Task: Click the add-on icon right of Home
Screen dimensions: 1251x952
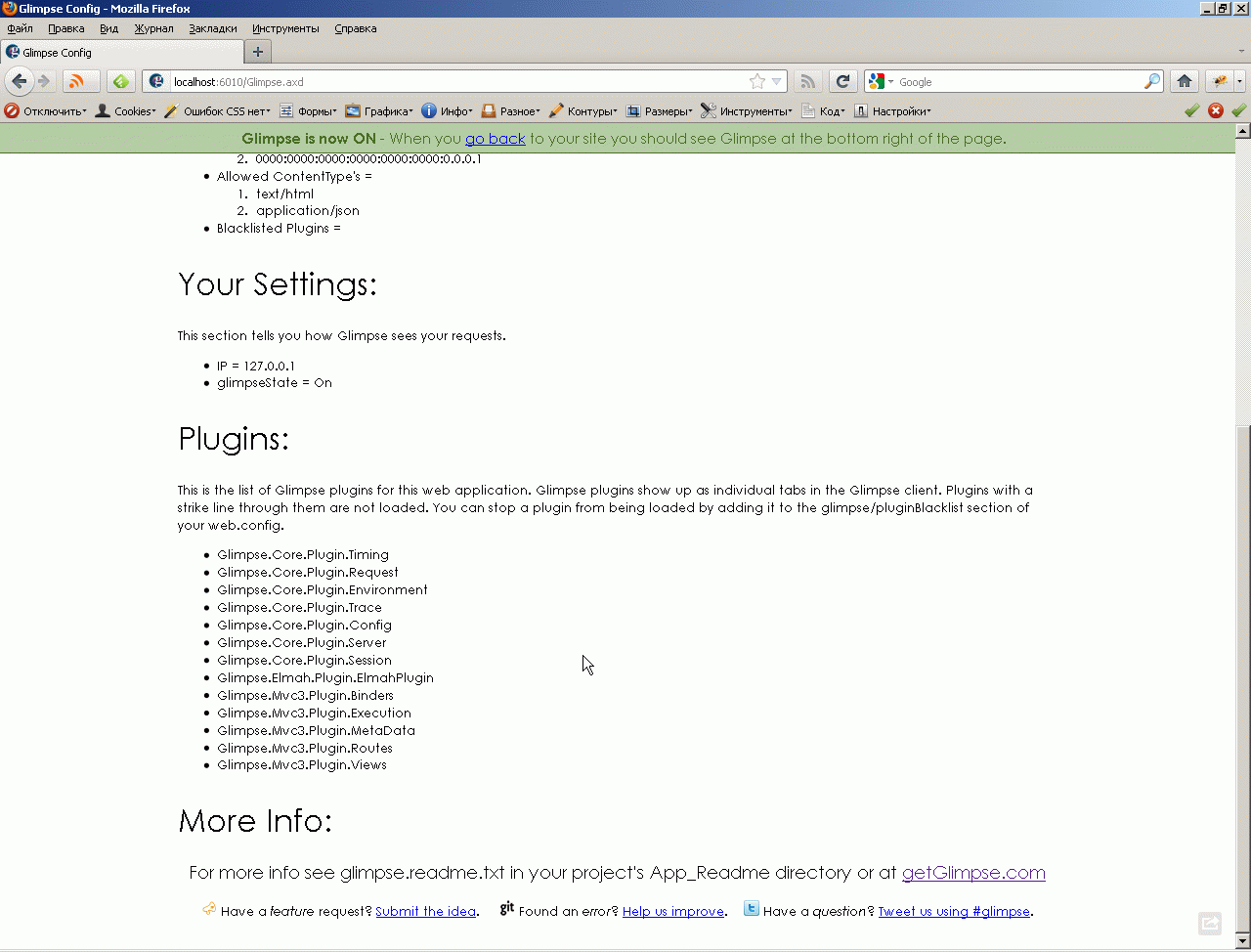Action: click(x=1220, y=81)
